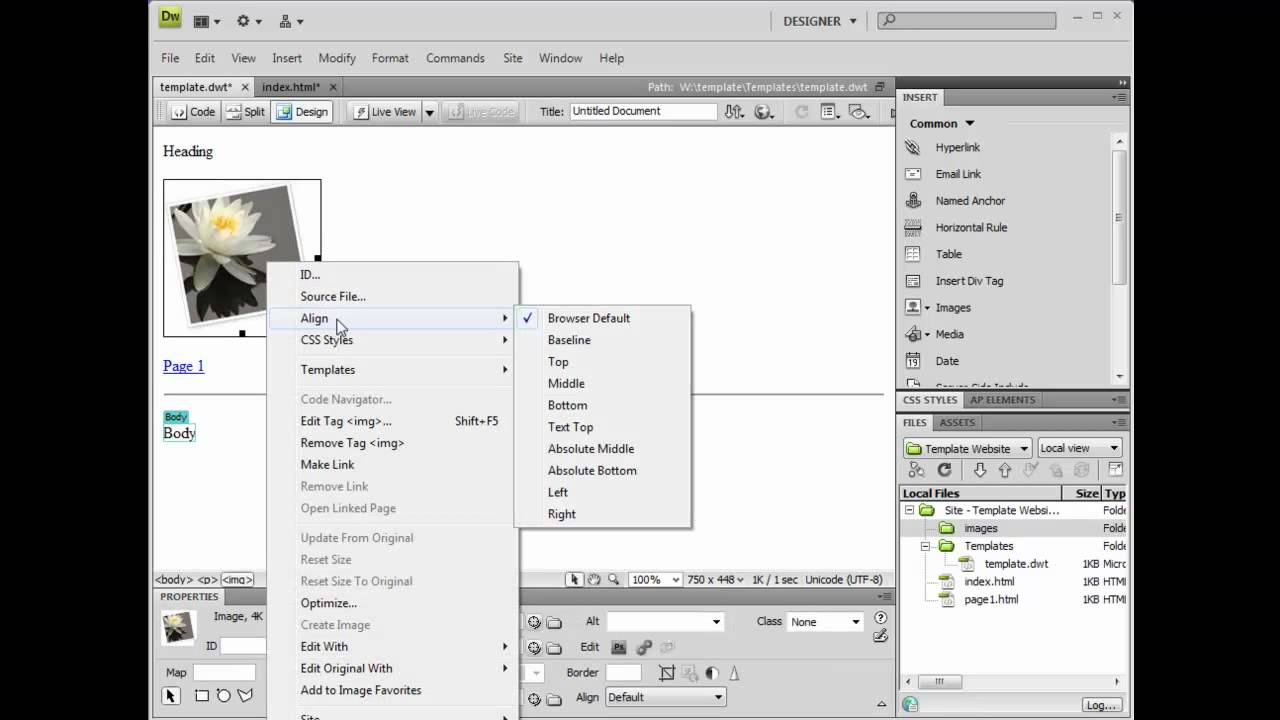Viewport: 1280px width, 720px height.
Task: Open the Site icon menu in title bar
Action: tap(290, 20)
